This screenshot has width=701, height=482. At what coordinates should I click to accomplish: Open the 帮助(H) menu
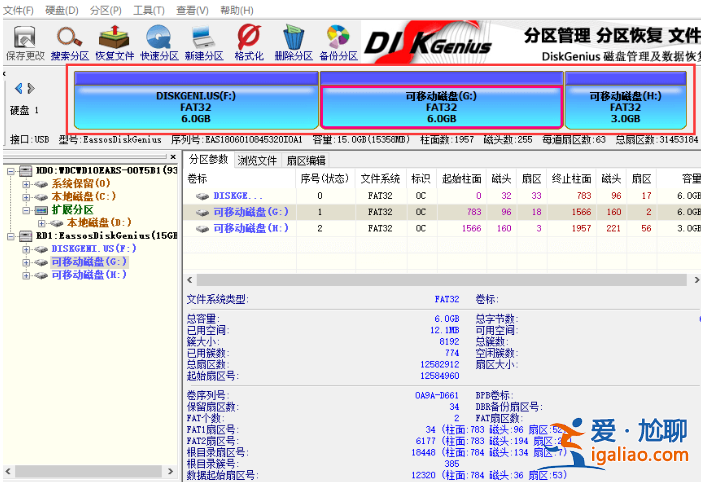(237, 10)
